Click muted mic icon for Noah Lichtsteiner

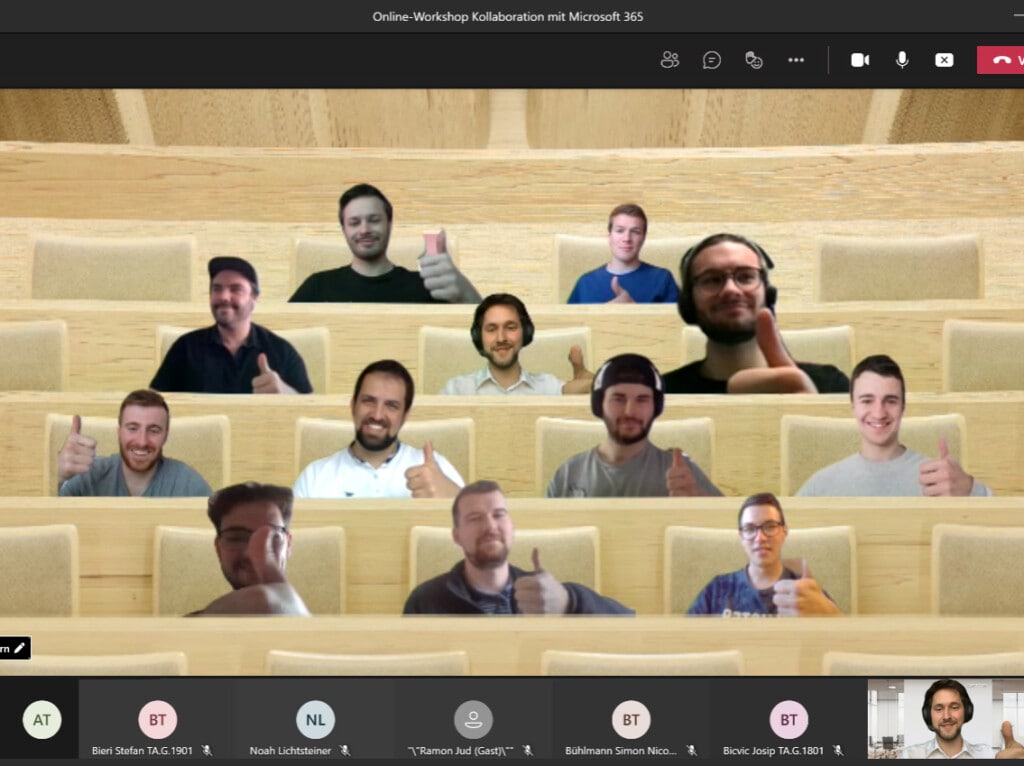(x=345, y=751)
